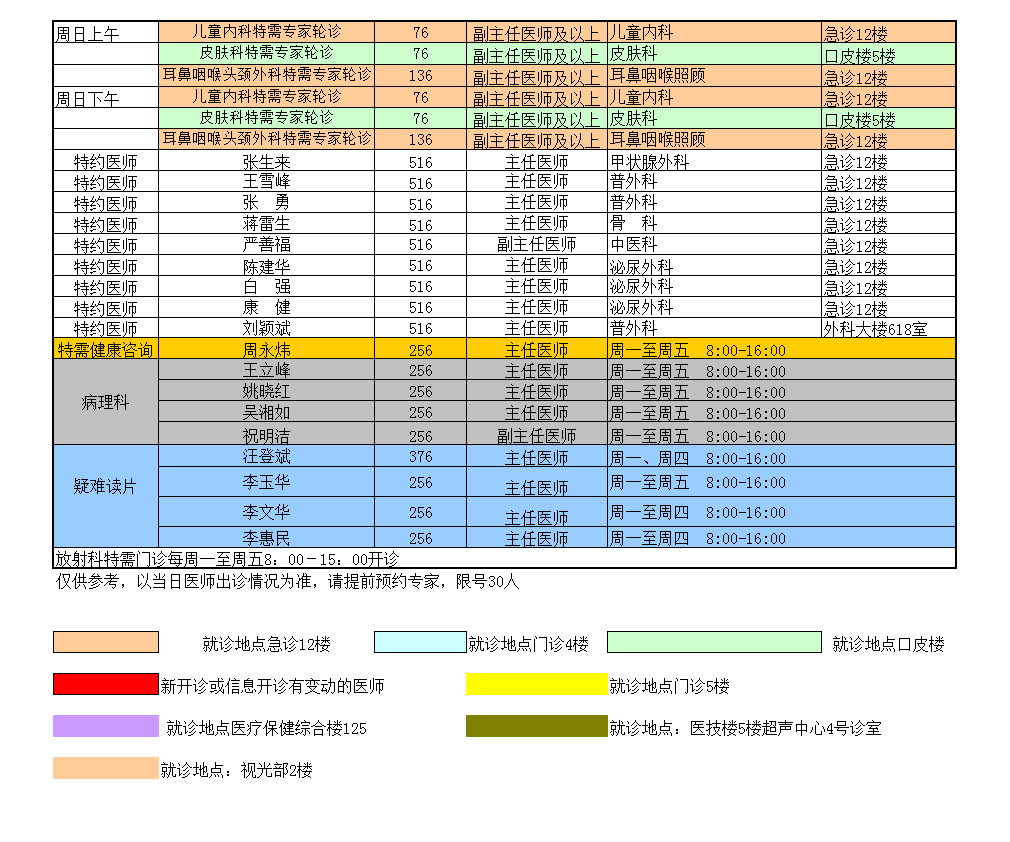Screen dimensions: 1010x842
Task: Click 副主任医师 in the 严善福 row
Action: 537,245
